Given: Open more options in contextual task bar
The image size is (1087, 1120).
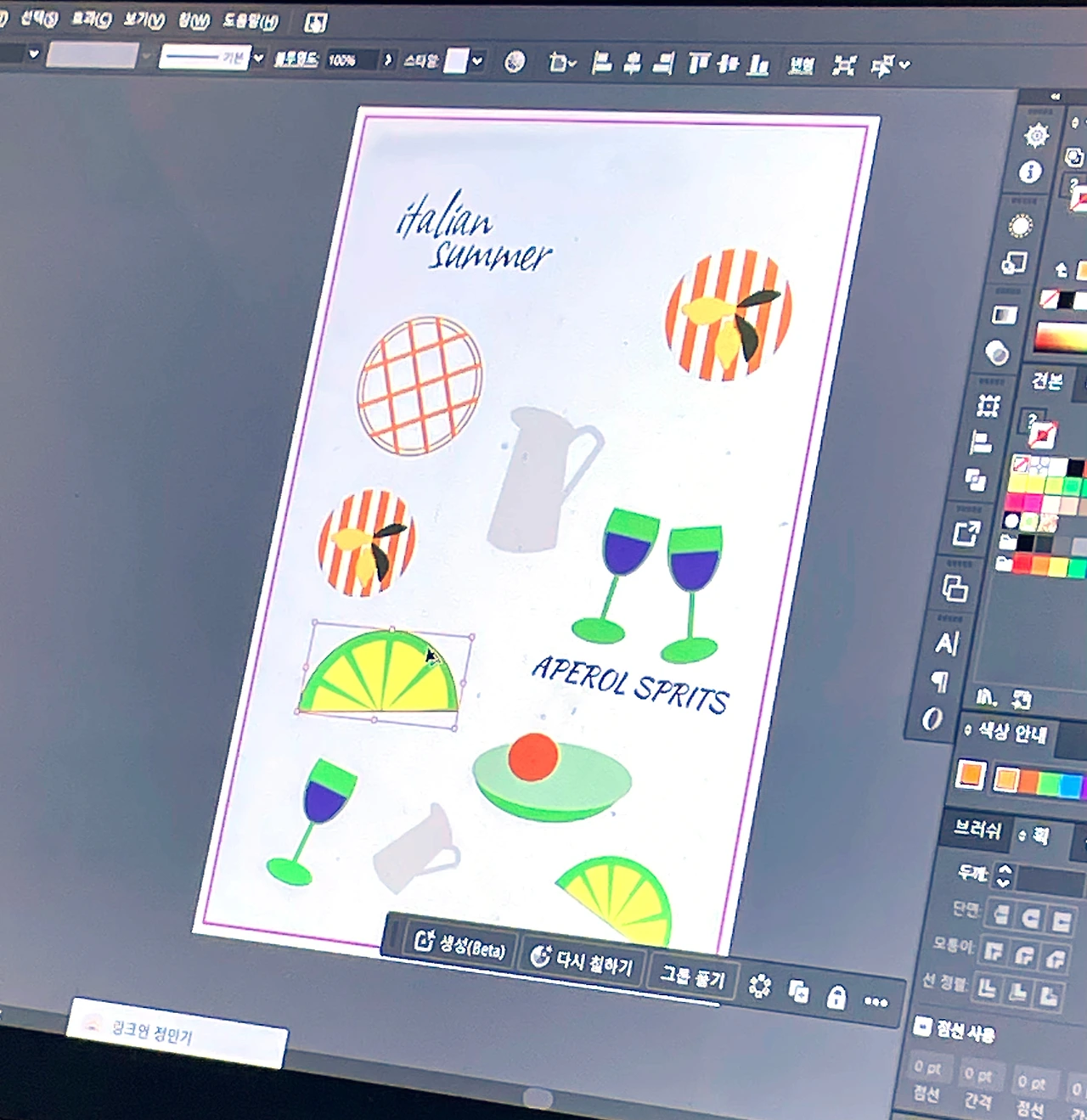Looking at the screenshot, I should 876,1002.
